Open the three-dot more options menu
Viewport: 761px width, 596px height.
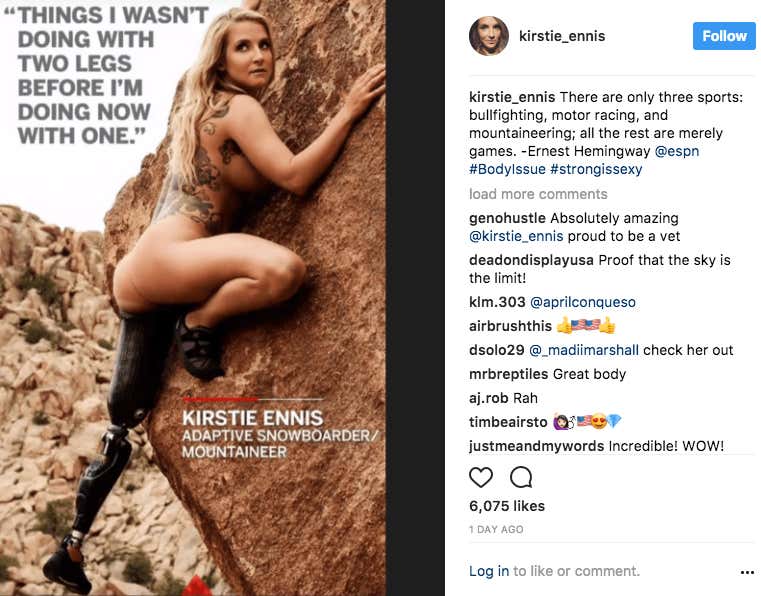click(x=747, y=572)
